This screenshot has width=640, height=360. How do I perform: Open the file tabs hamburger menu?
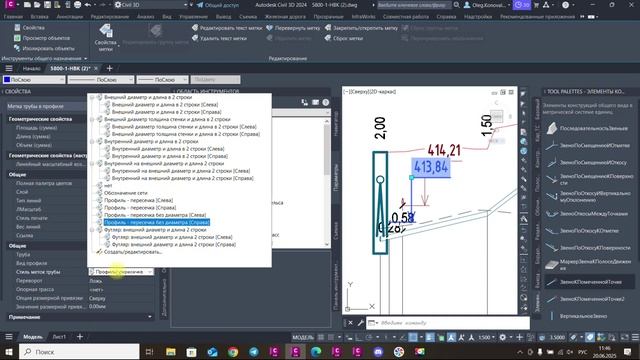coord(9,68)
